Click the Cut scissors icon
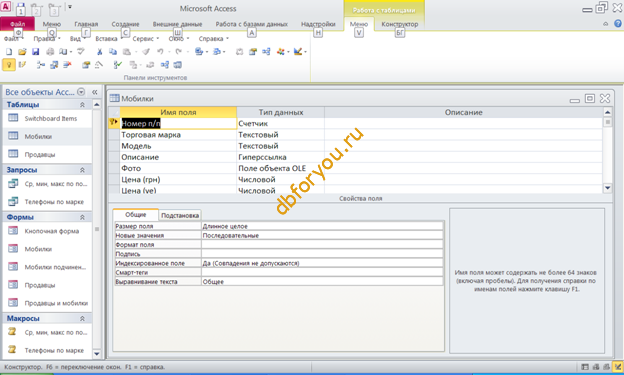This screenshot has width=624, height=375. [x=99, y=52]
